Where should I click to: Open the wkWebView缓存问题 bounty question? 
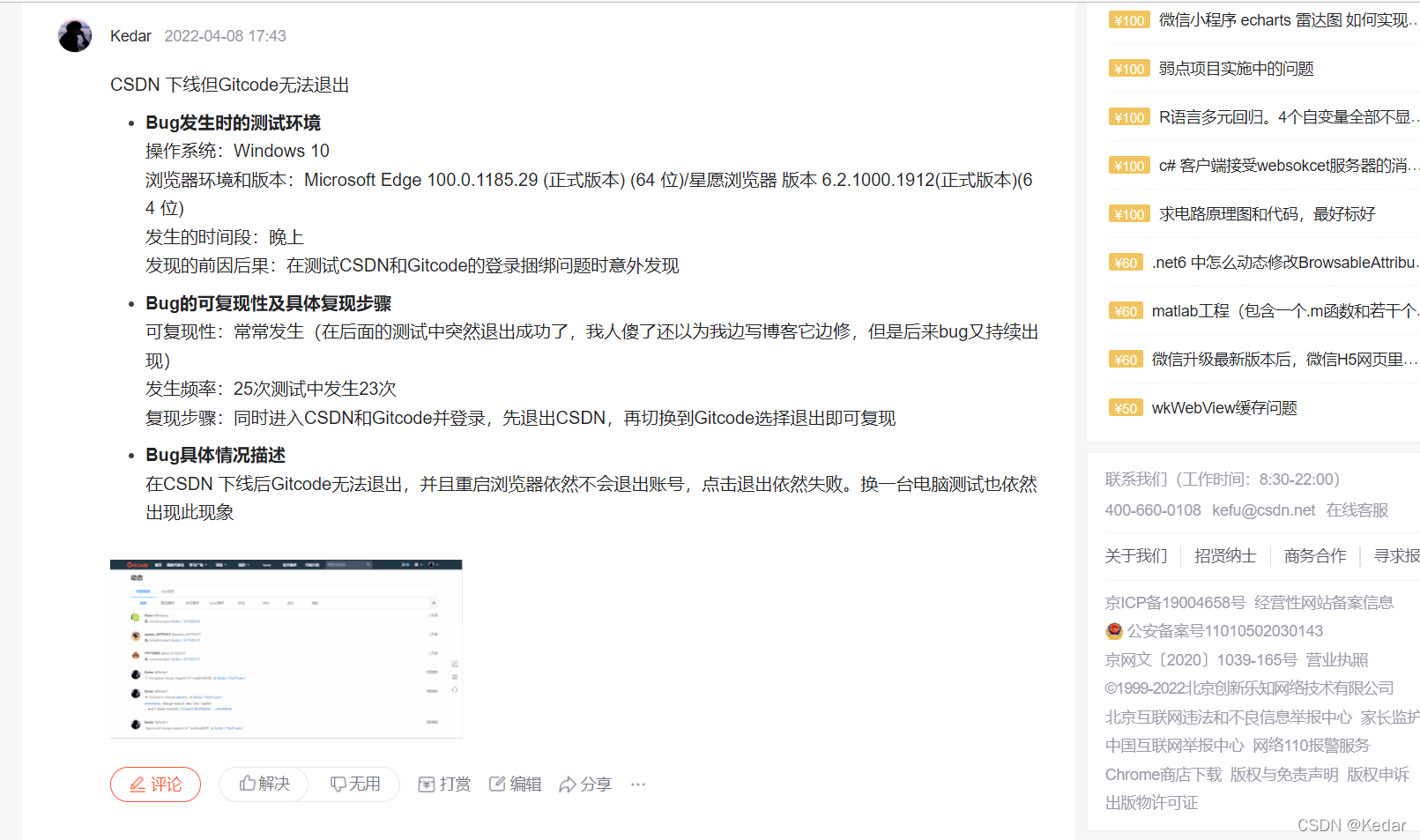point(1223,407)
